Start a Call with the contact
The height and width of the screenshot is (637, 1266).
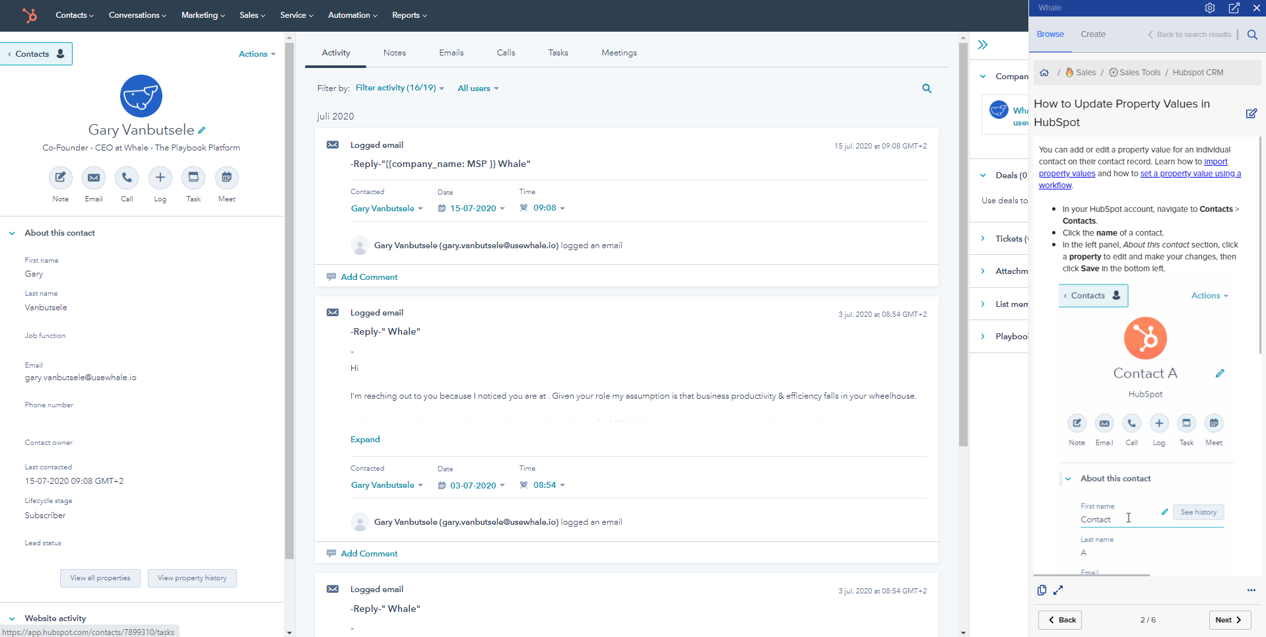[x=127, y=178]
